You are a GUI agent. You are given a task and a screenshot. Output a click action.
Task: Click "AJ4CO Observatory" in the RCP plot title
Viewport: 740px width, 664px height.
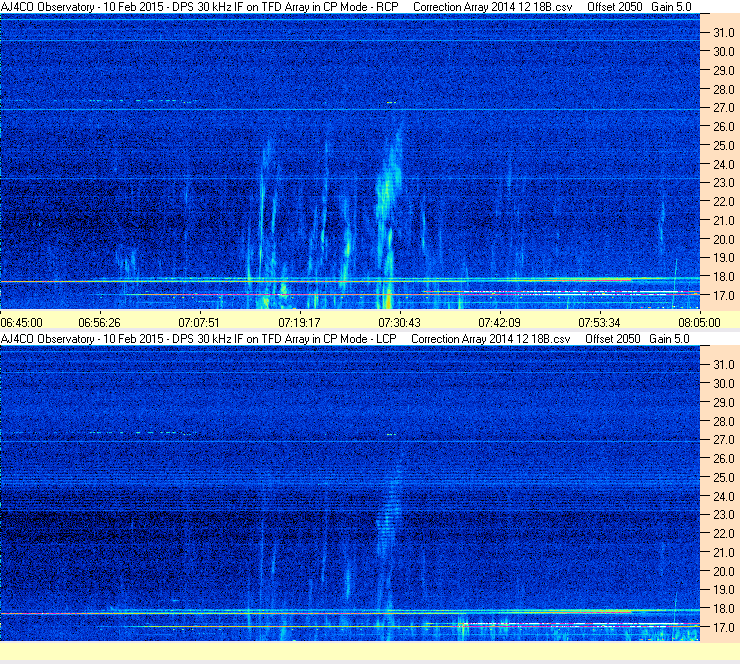47,7
